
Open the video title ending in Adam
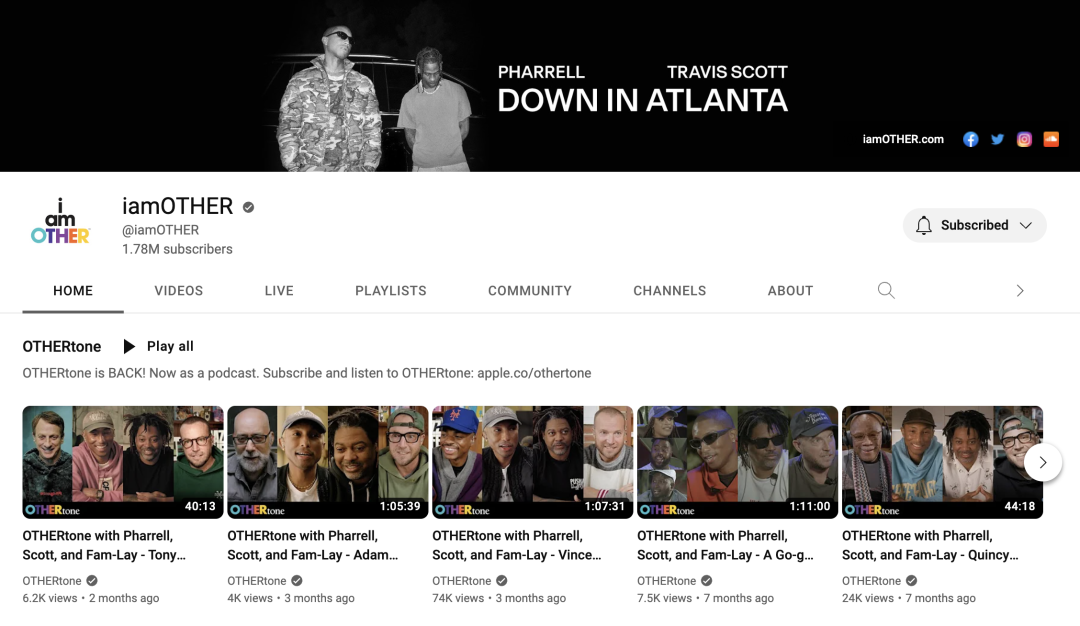[313, 545]
